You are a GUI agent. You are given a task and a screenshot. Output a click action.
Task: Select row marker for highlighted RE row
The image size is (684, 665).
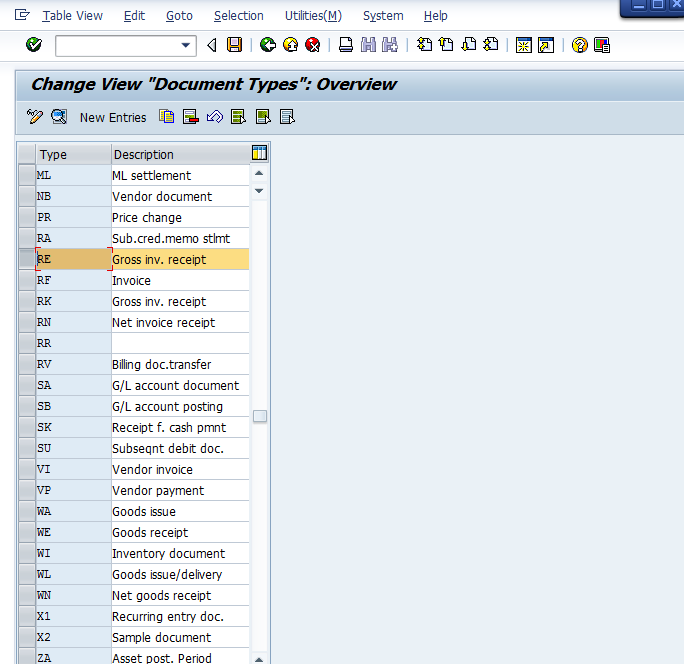pos(27,259)
